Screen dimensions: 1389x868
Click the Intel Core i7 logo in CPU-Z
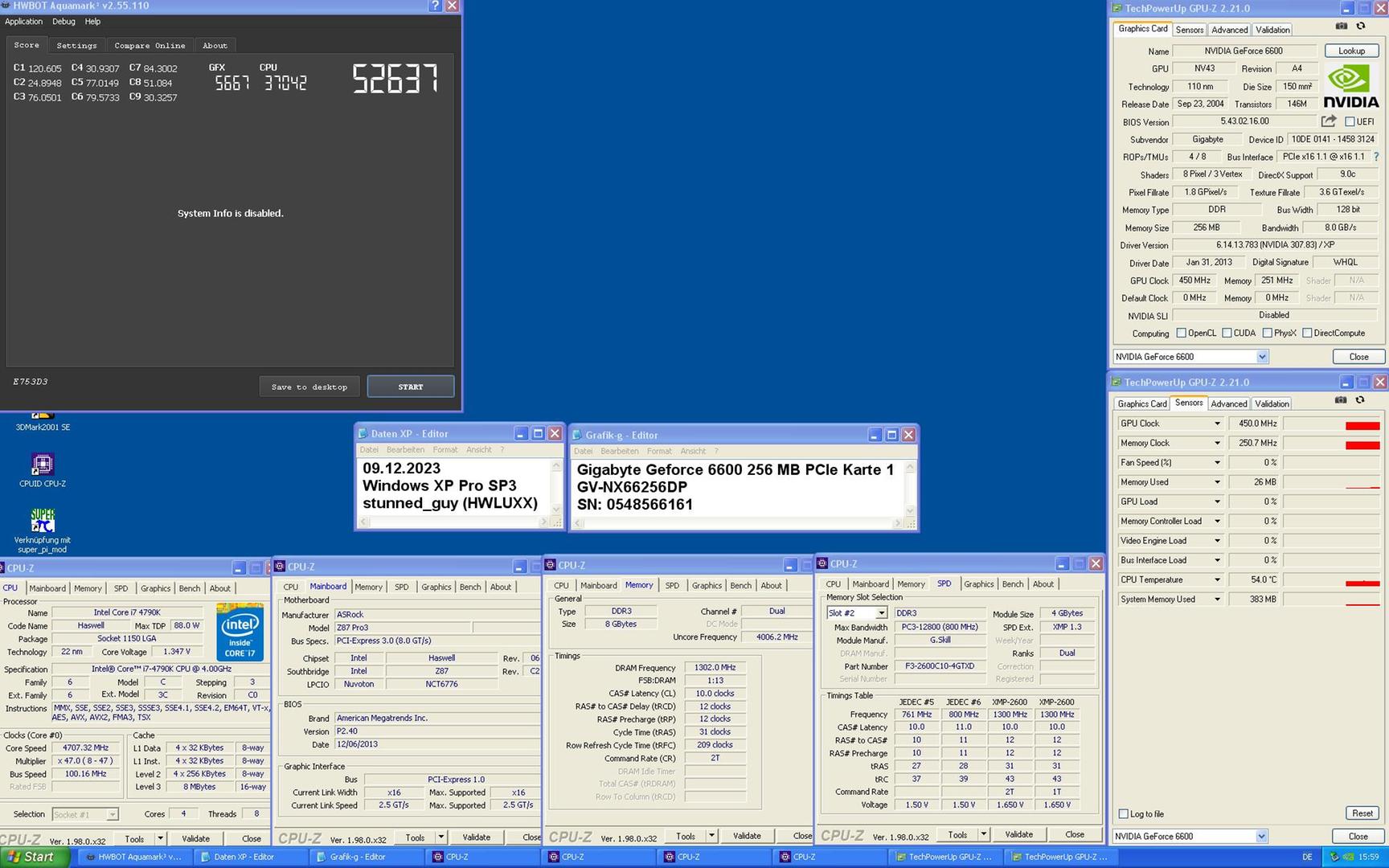pyautogui.click(x=240, y=632)
